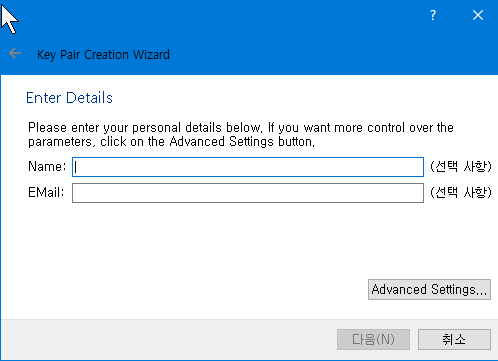Click the Key Pair Creation Wizard title

click(x=103, y=55)
